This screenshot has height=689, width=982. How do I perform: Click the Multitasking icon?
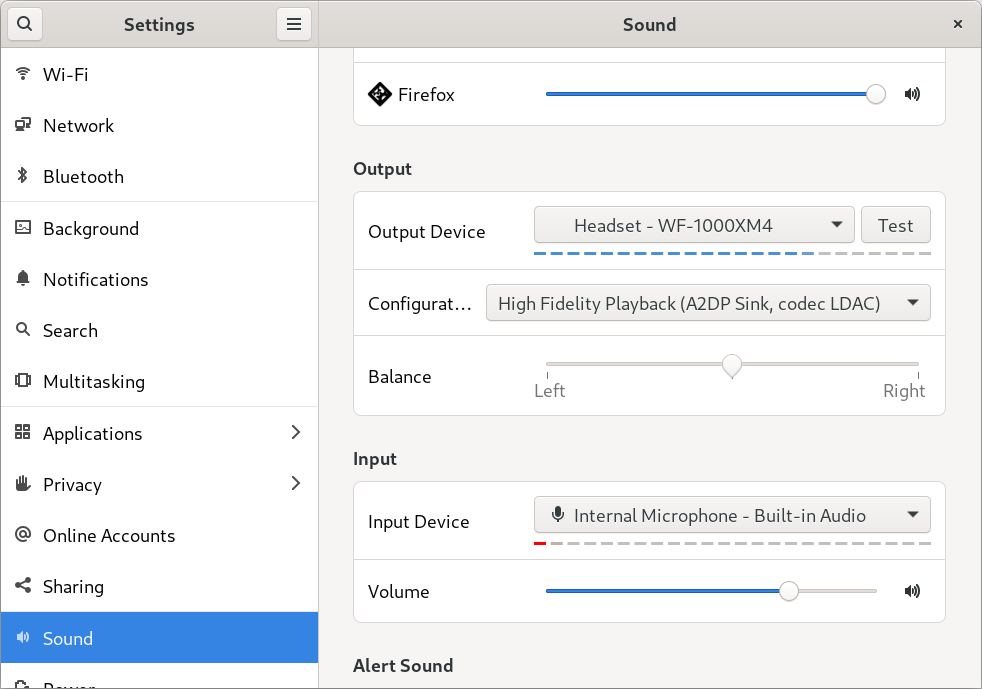coord(23,381)
